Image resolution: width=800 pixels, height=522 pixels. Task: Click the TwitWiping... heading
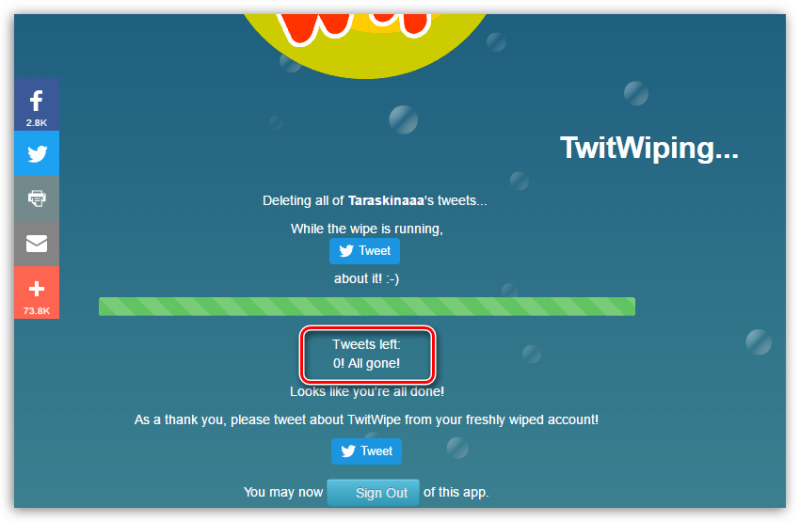649,148
